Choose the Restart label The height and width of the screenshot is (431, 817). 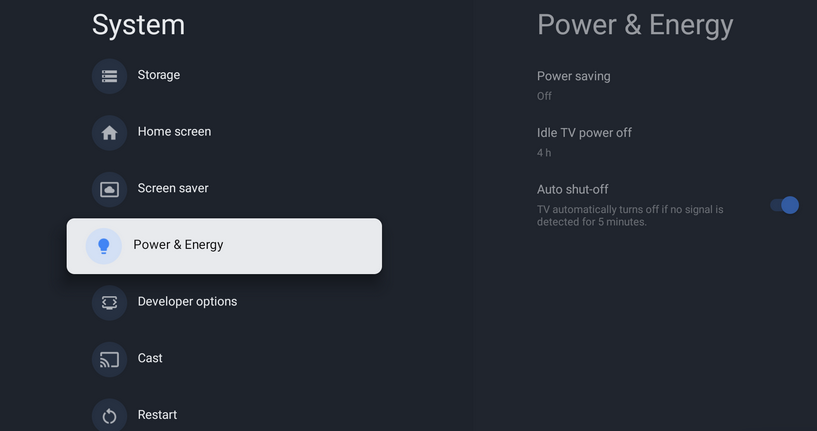[157, 415]
